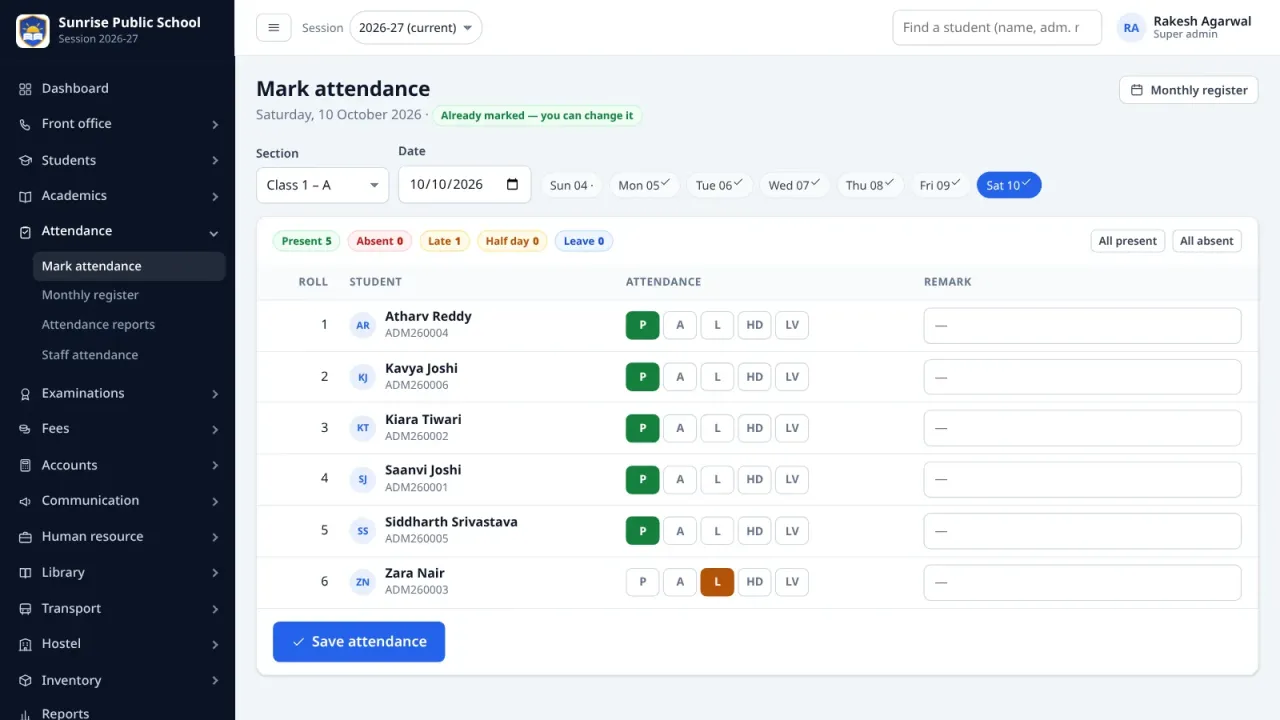Click the Hostel building icon
This screenshot has height=720, width=1280.
(x=25, y=644)
